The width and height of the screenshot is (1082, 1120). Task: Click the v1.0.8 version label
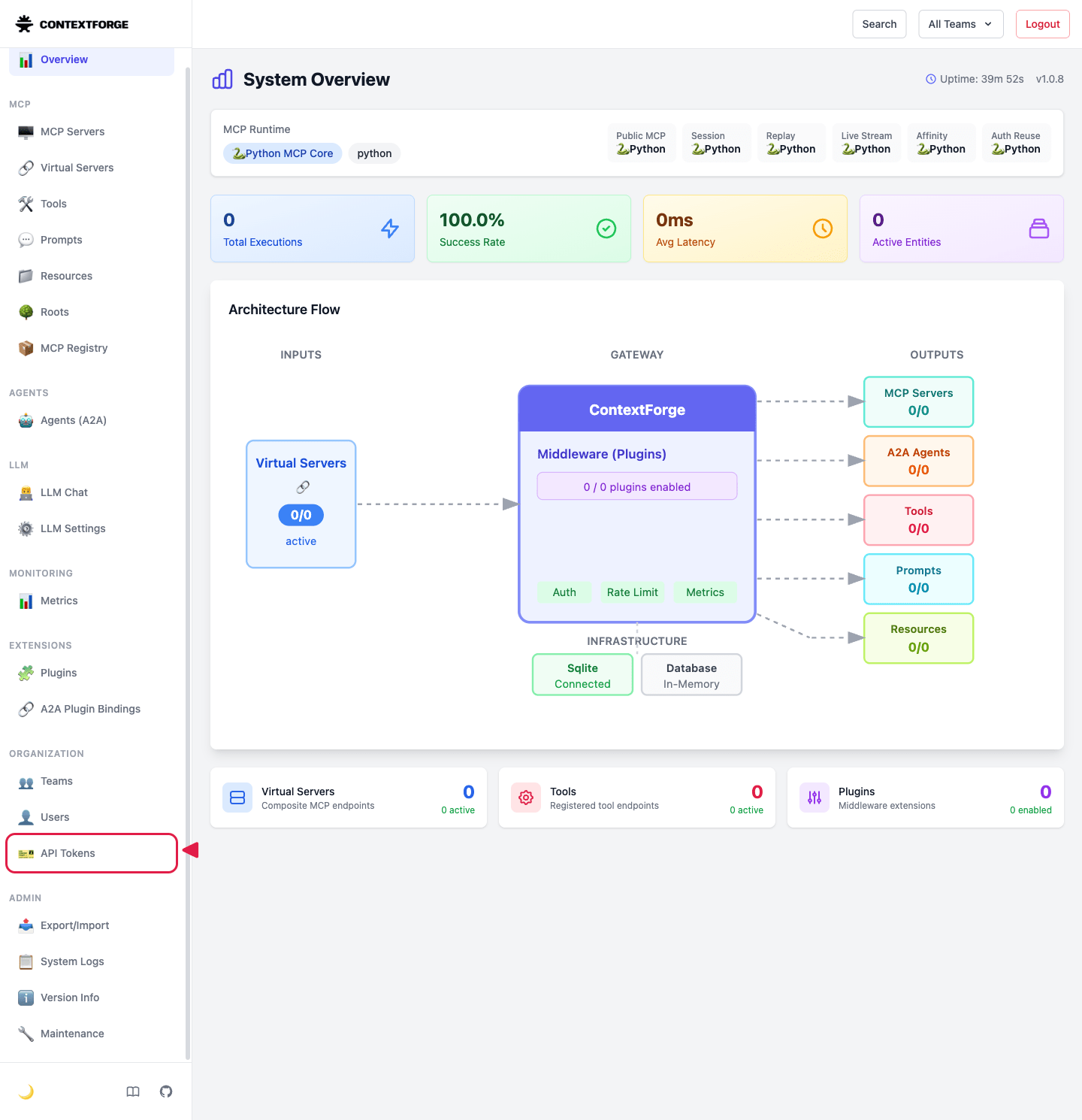(x=1050, y=79)
